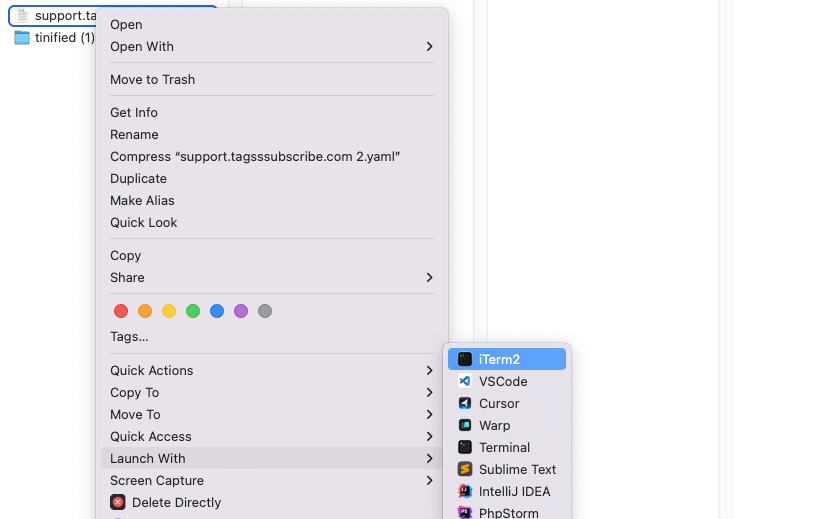The width and height of the screenshot is (834, 519).
Task: Click the Warp terminal icon
Action: click(465, 425)
